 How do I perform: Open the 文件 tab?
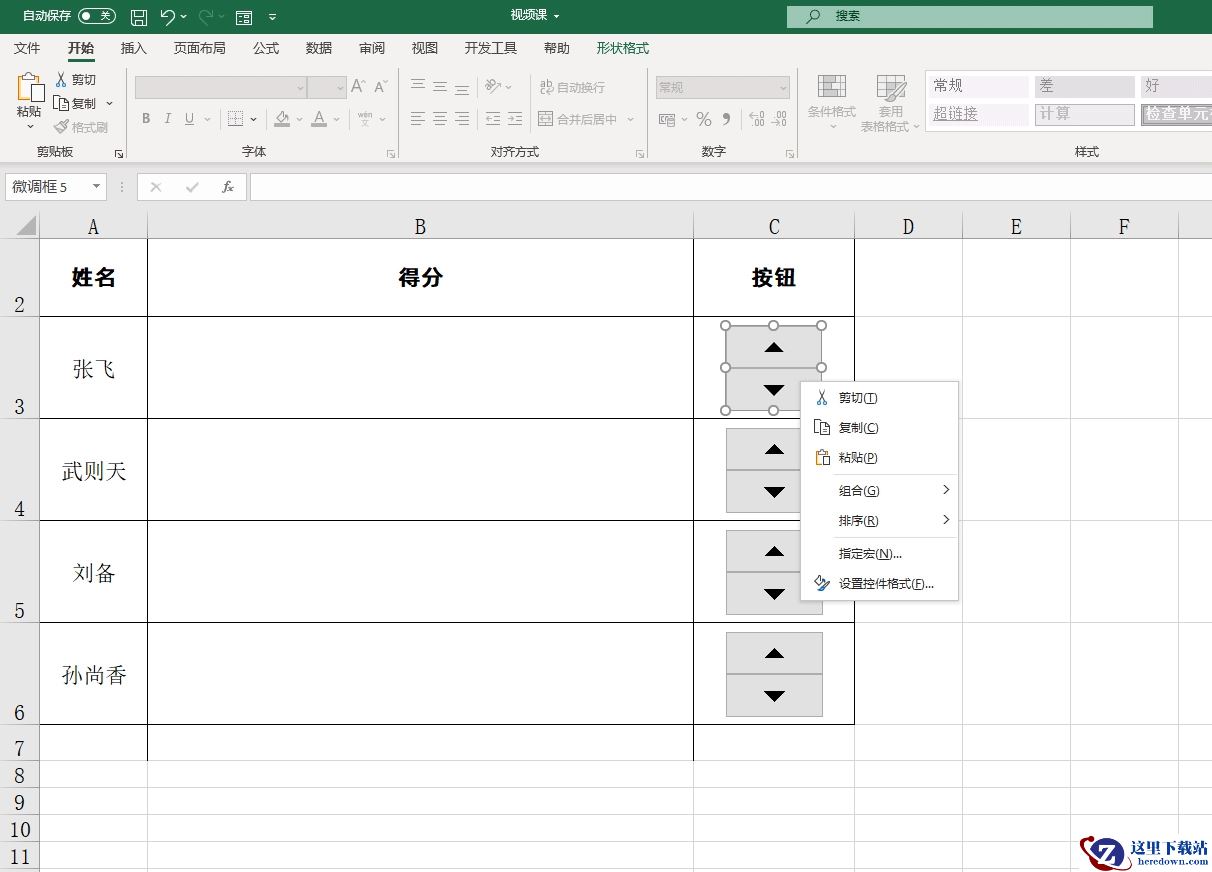27,48
